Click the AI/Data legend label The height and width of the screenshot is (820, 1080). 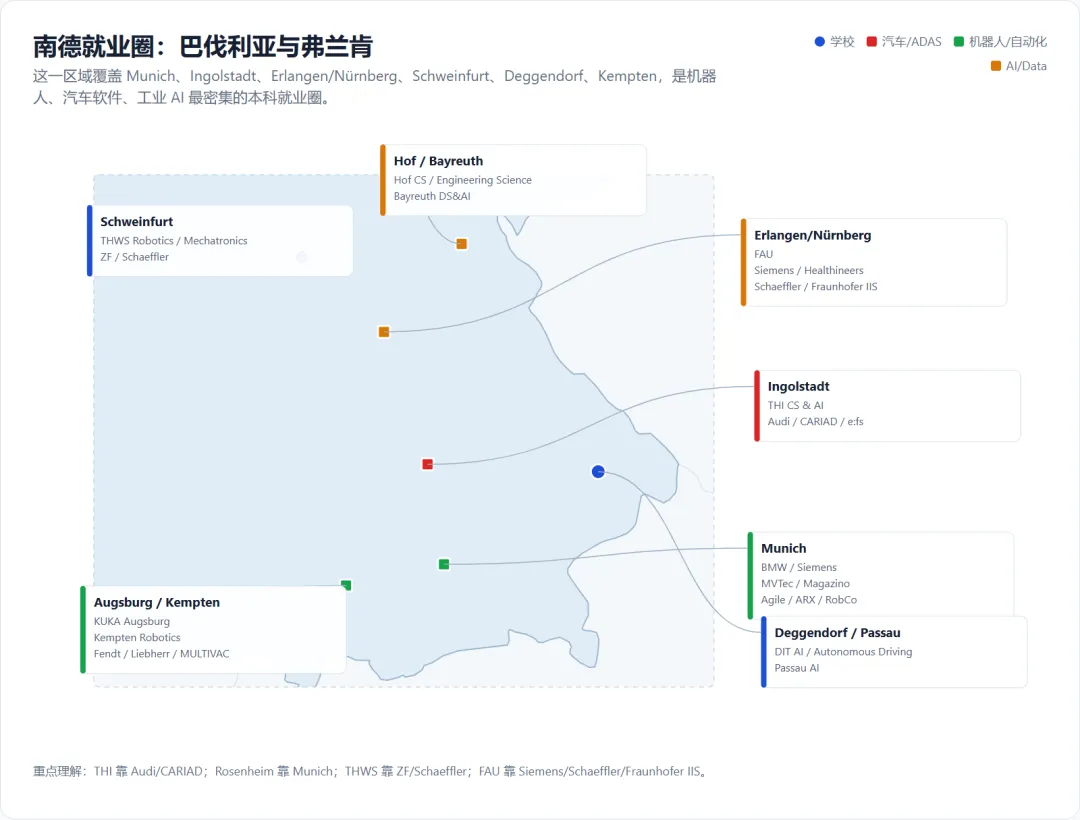1026,66
